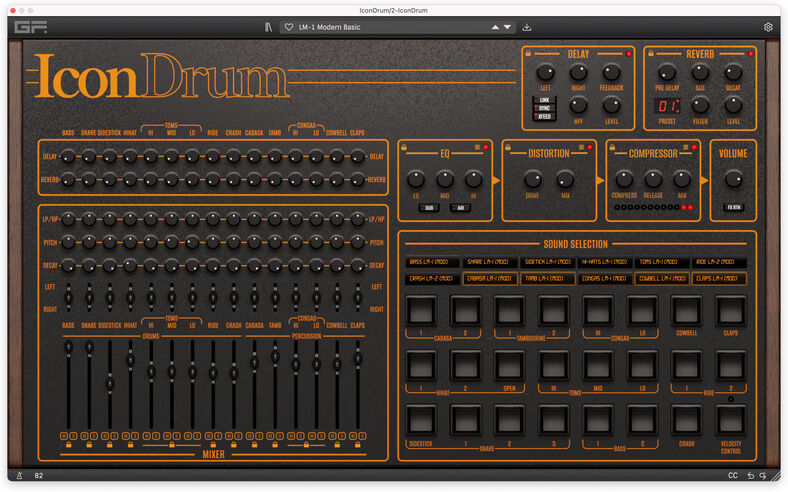Toggle the Compressor power LED
Screen dimensions: 788x492
coord(694,147)
